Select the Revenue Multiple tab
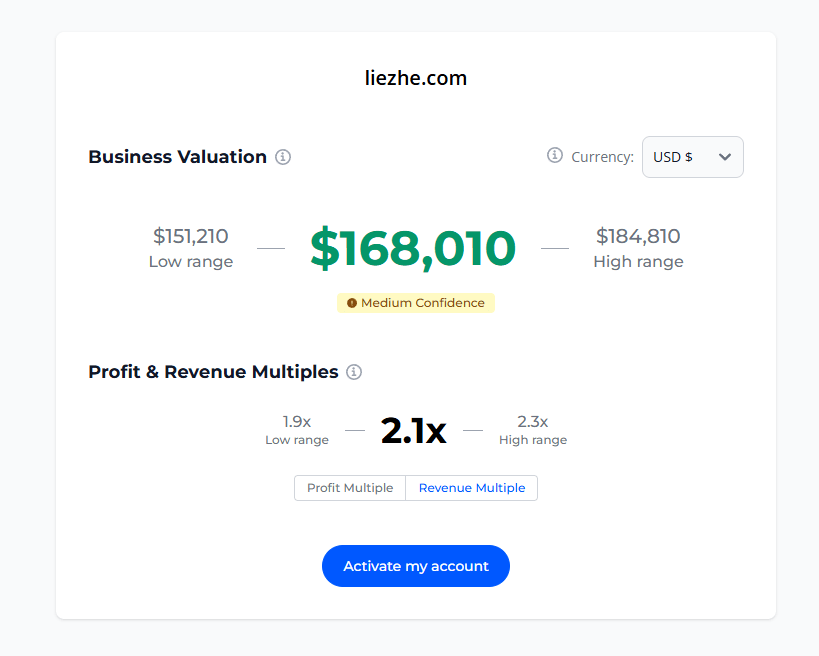Image resolution: width=819 pixels, height=656 pixels. coord(472,488)
